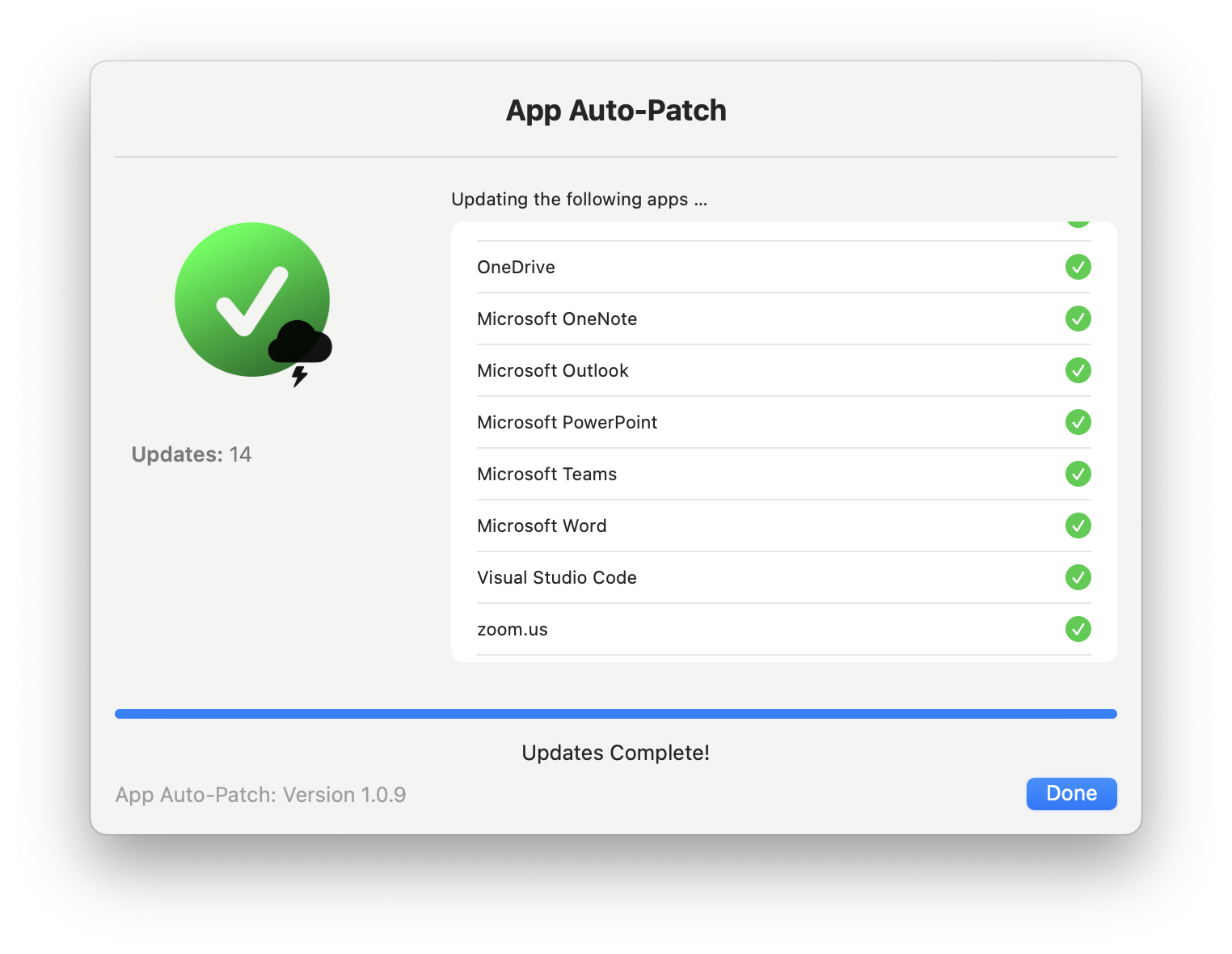Click the App Auto-Patch version text

(260, 795)
